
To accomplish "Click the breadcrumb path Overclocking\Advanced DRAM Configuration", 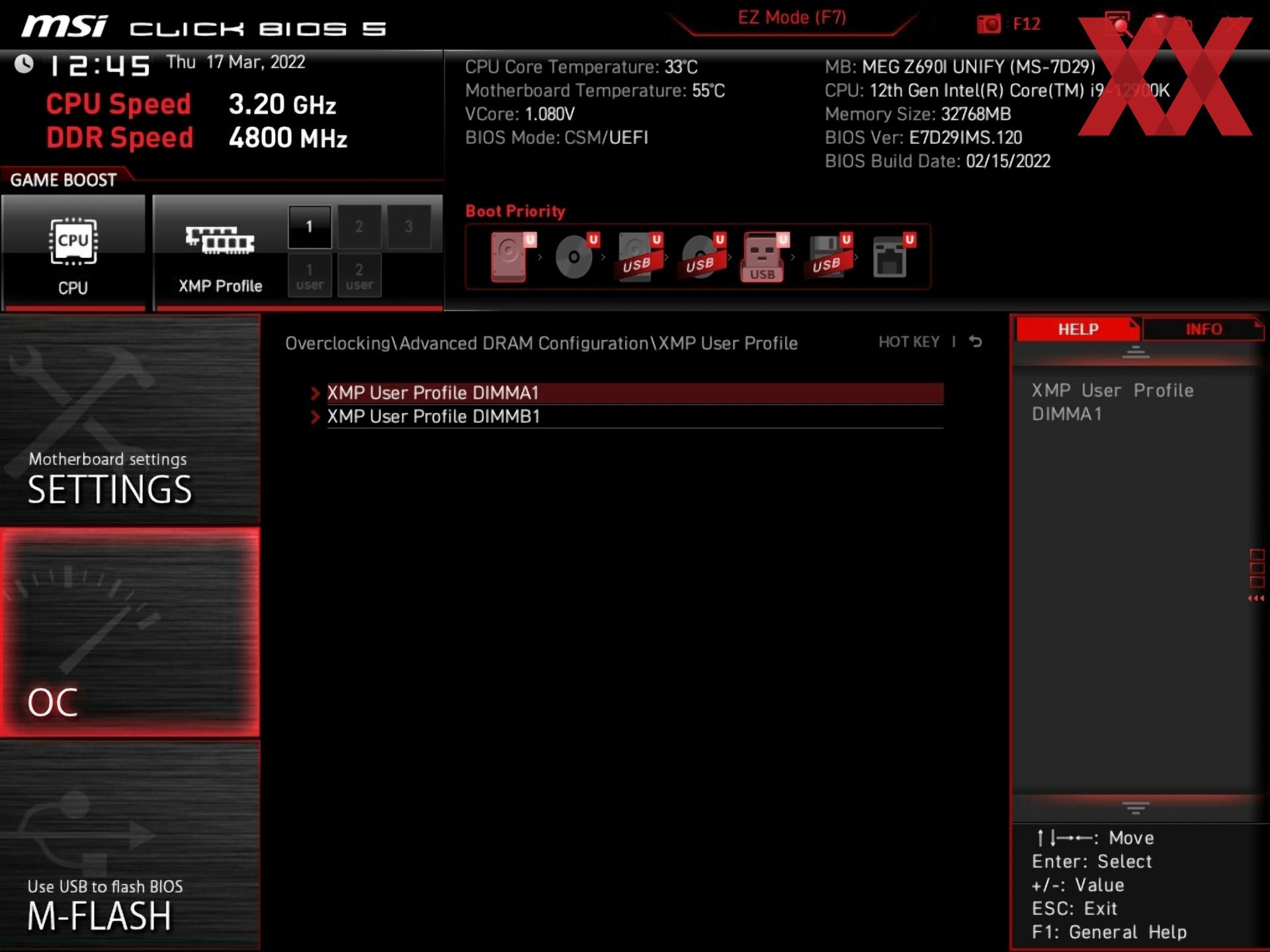I will 467,344.
